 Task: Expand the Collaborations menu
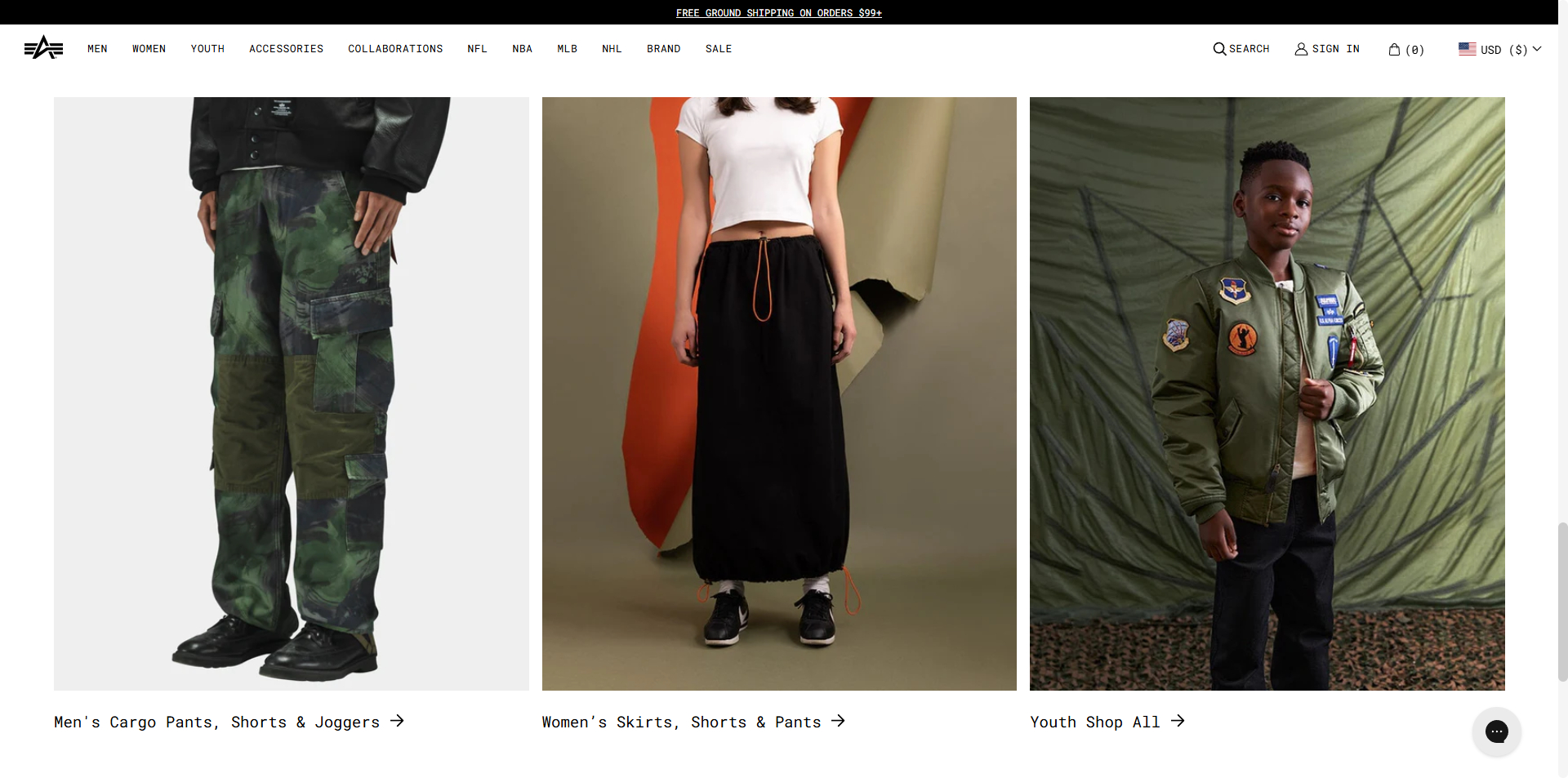pos(395,49)
